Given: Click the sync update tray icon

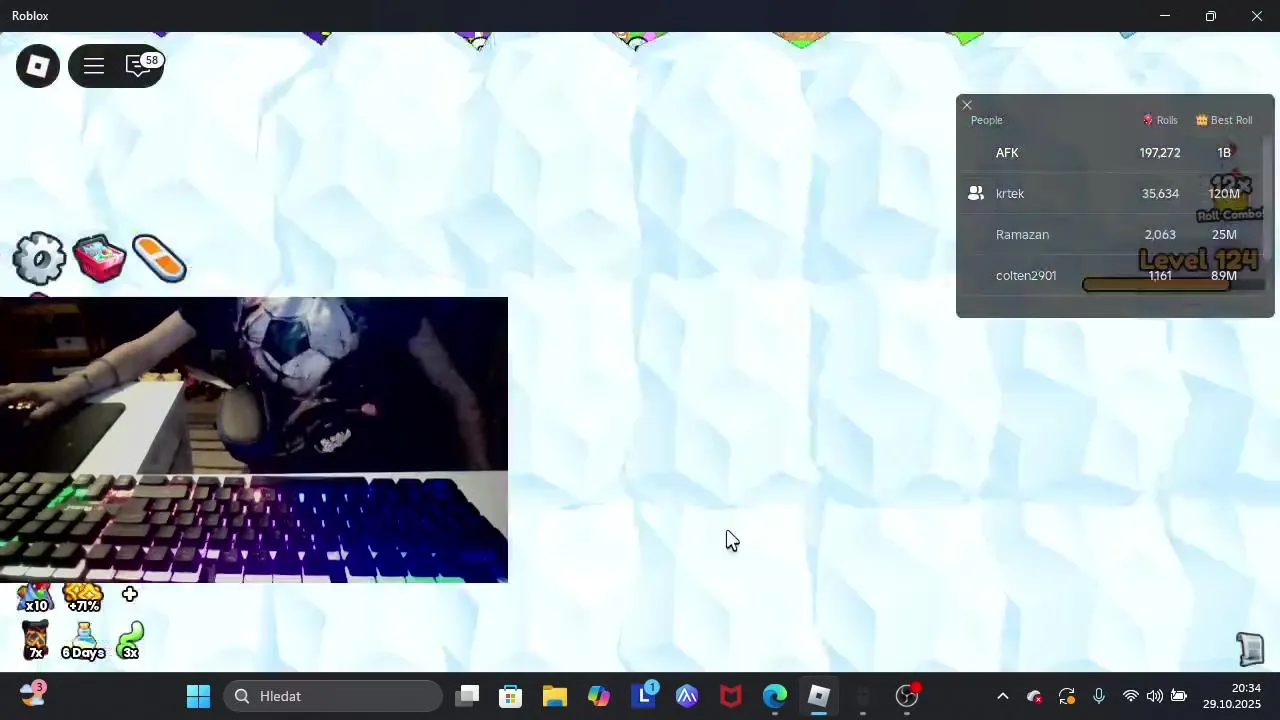Looking at the screenshot, I should 1067,696.
